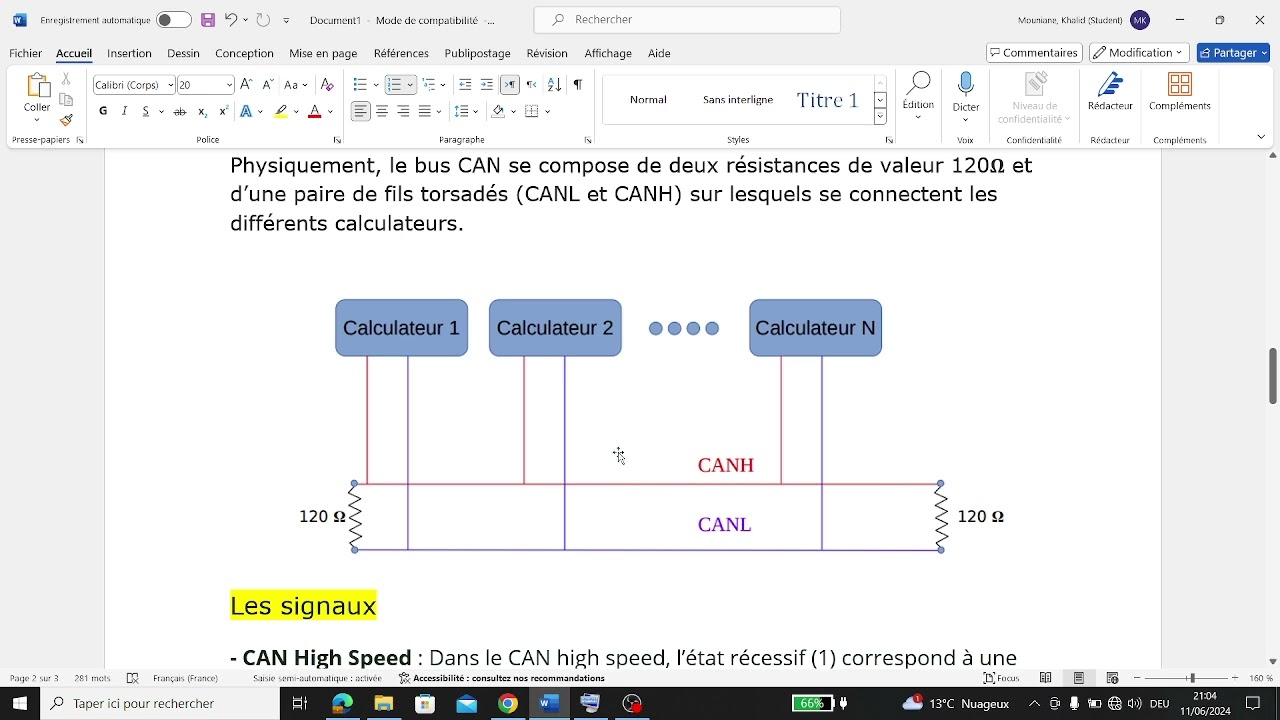
Task: Open spelling check icon in status bar
Action: click(x=132, y=678)
